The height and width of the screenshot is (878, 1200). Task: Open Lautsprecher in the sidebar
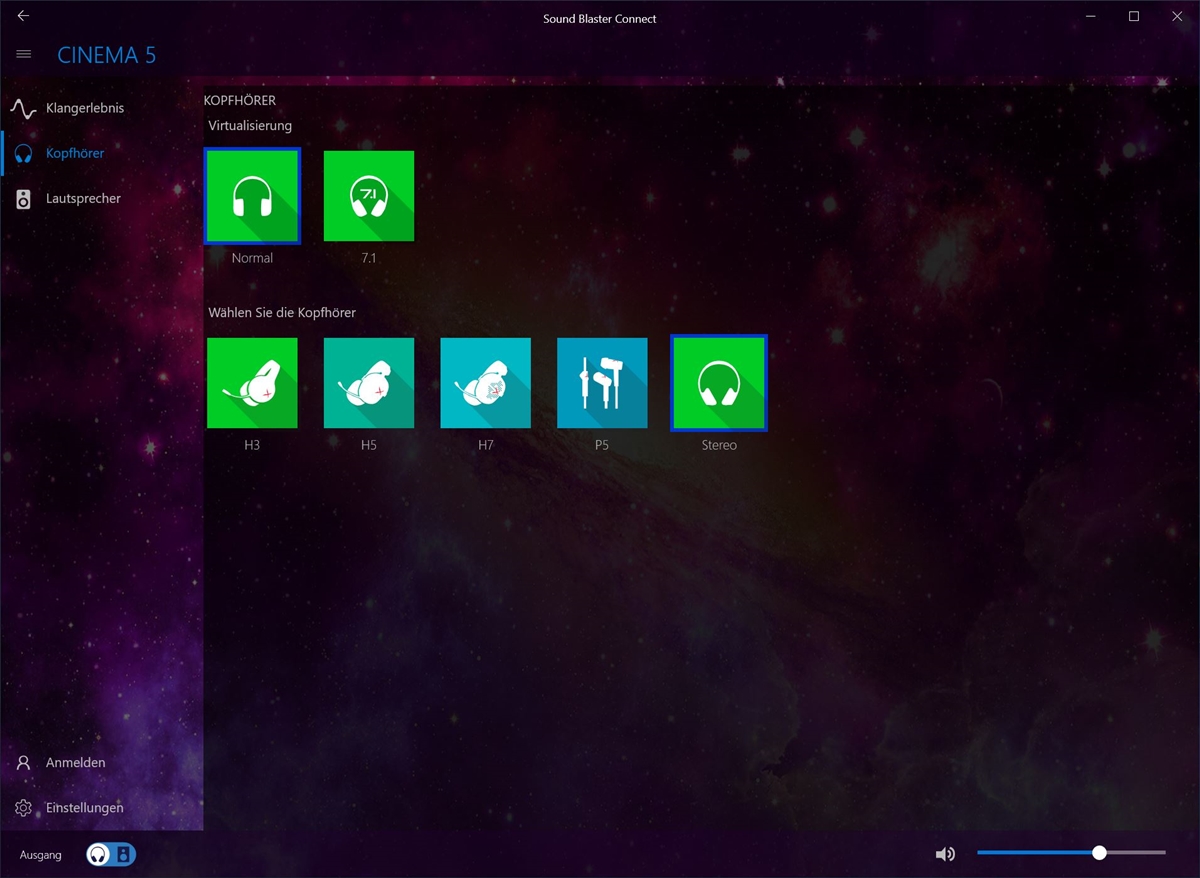(102, 198)
